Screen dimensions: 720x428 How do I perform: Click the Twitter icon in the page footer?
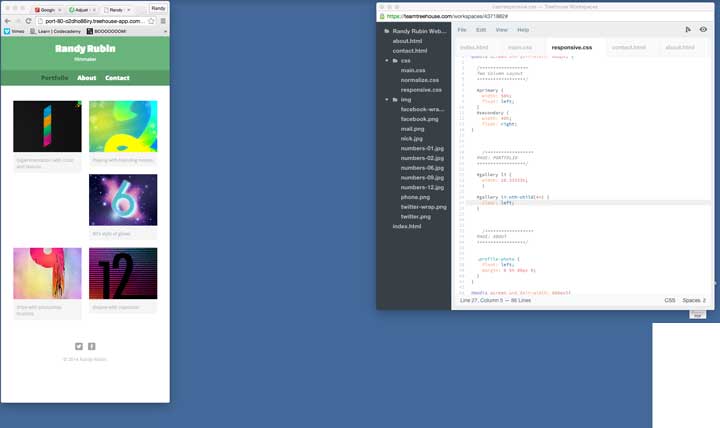click(79, 346)
